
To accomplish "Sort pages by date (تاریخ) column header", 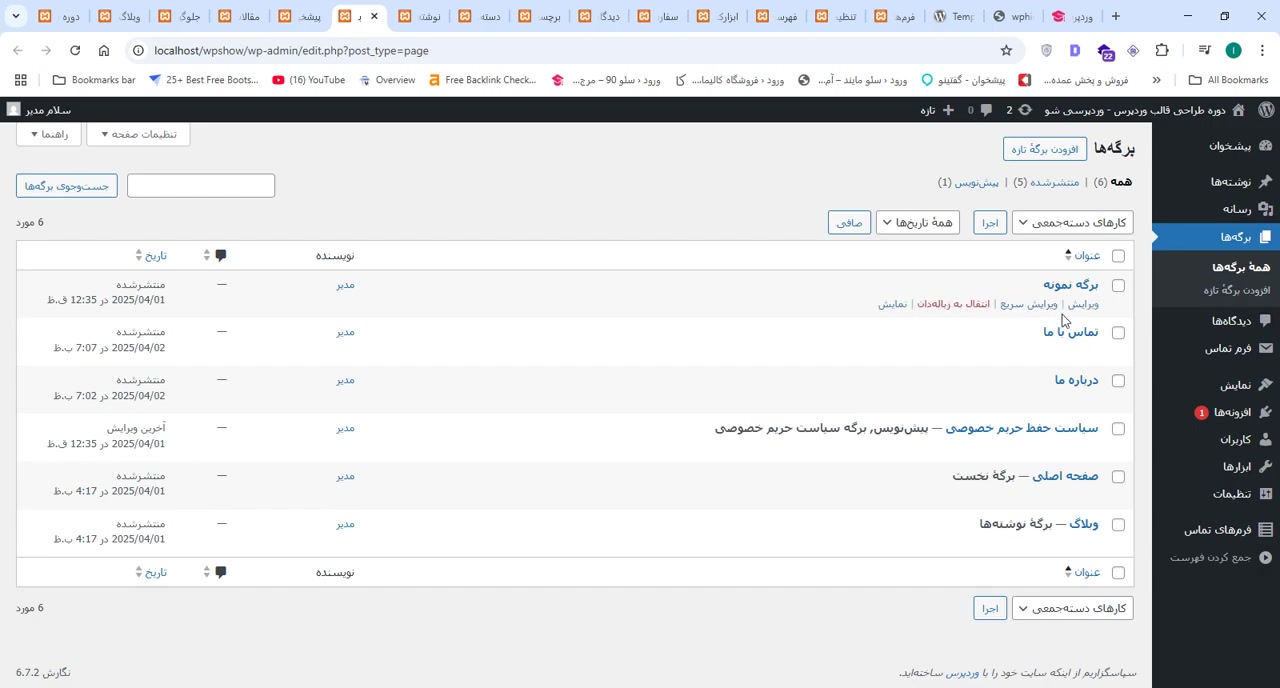I will tap(156, 256).
